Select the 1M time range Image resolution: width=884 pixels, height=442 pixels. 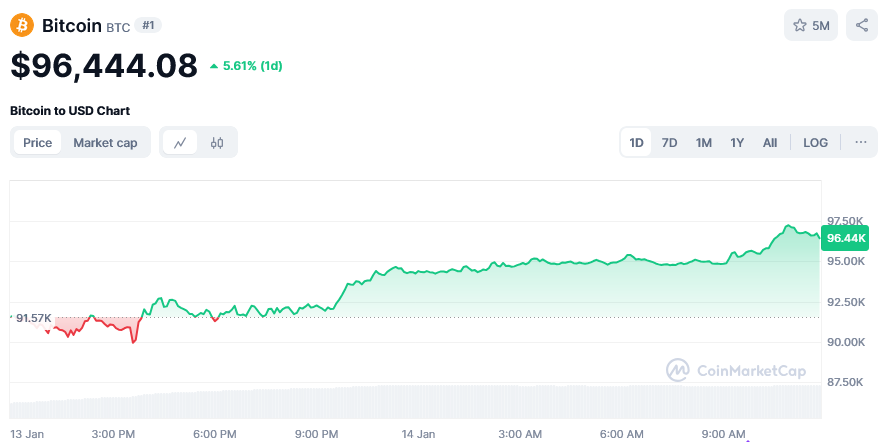[703, 143]
